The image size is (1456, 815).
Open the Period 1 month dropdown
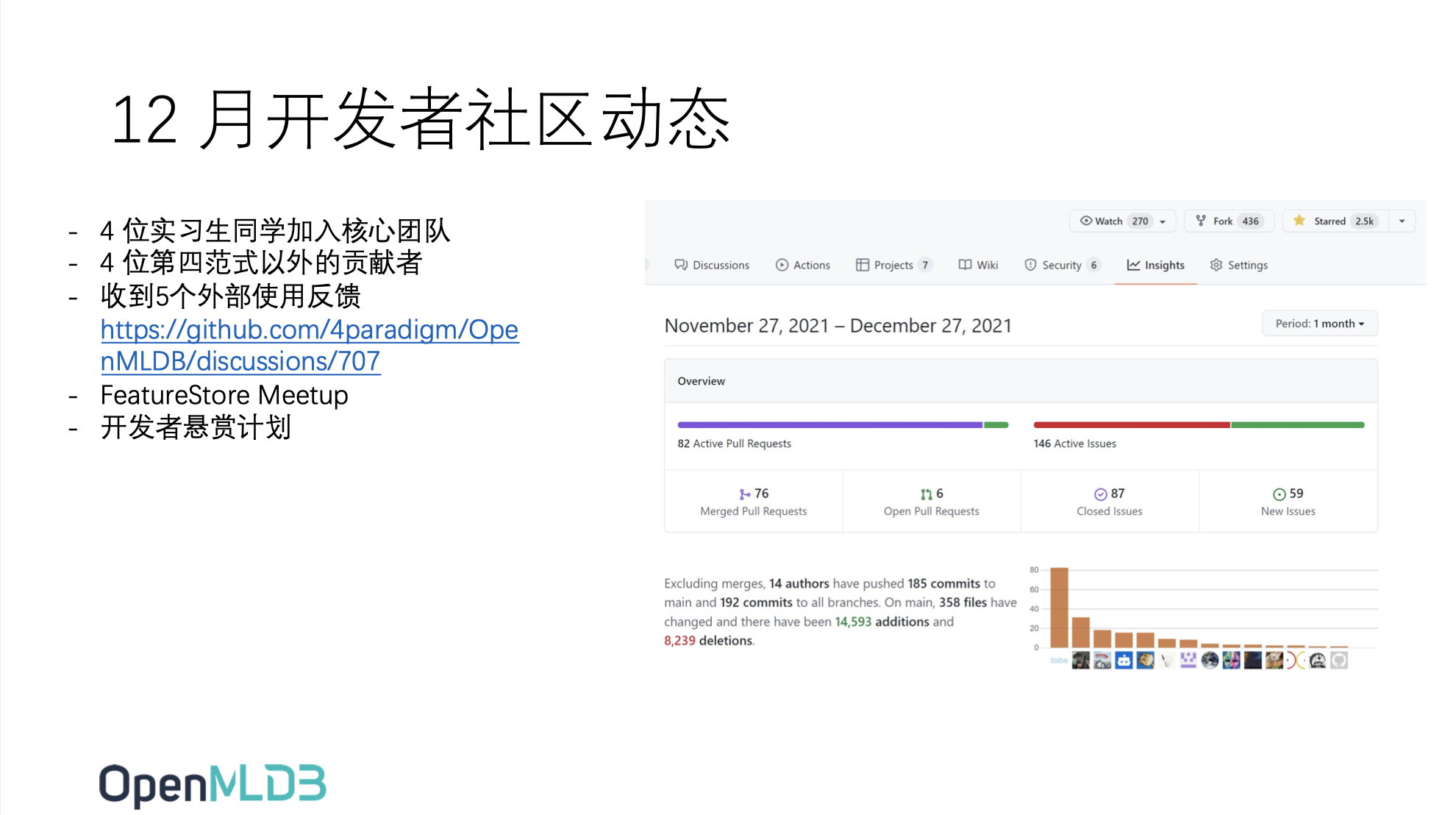point(1319,324)
